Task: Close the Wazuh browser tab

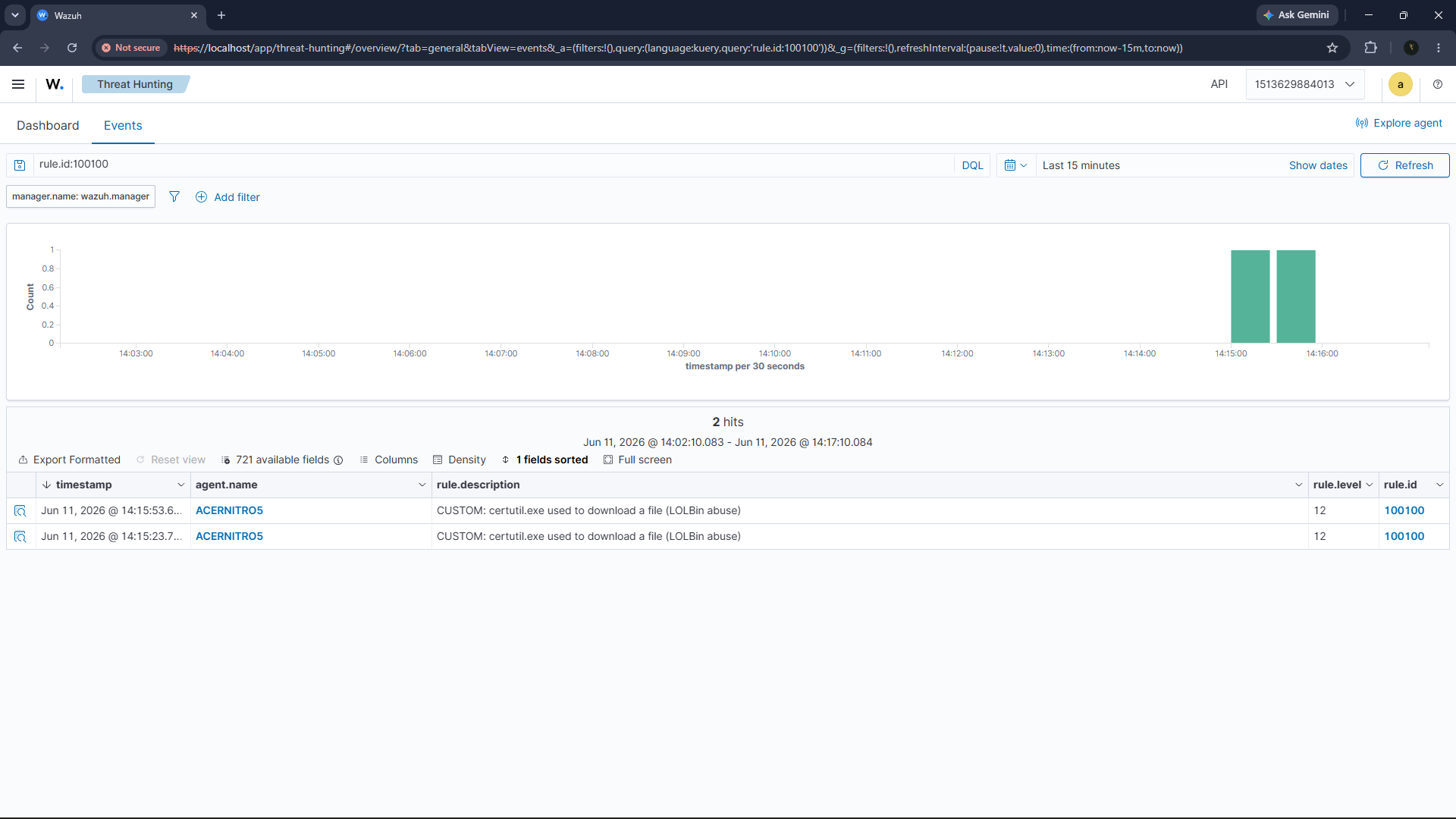Action: tap(194, 15)
